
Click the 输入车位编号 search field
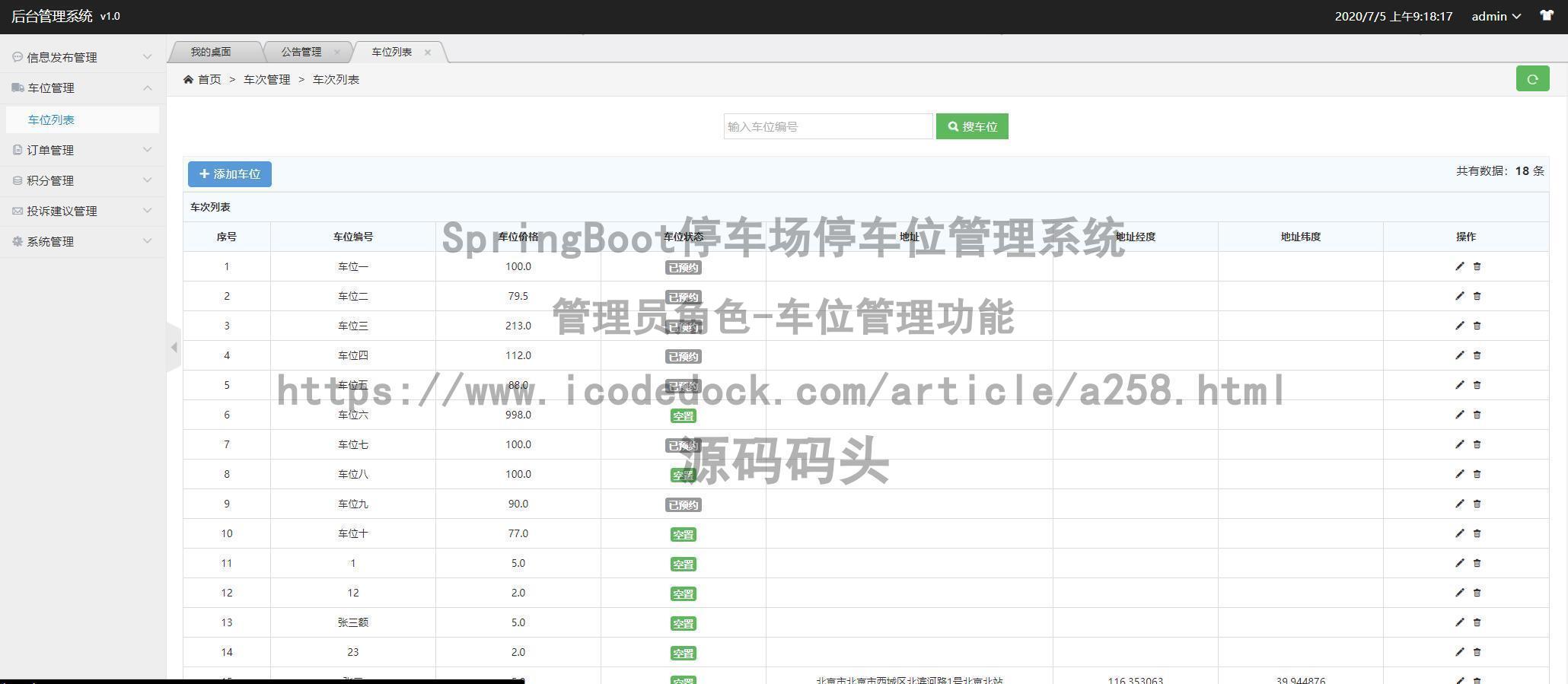[x=827, y=127]
